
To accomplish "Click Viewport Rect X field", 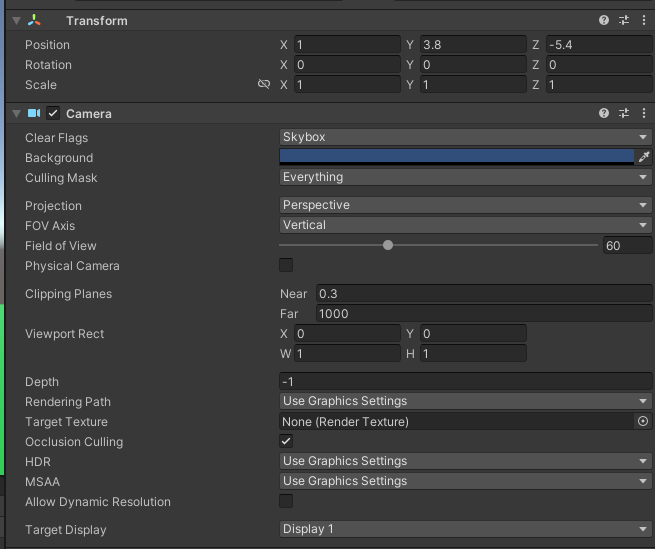I will point(347,333).
